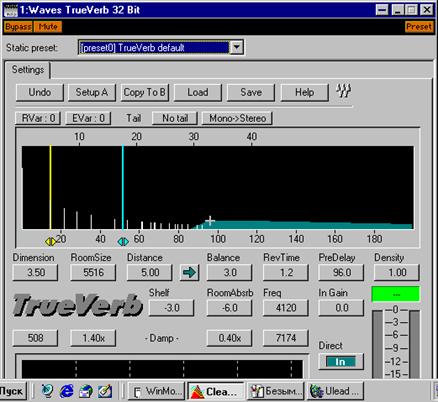The width and height of the screenshot is (438, 402).
Task: Click the frequency response graph at bottom
Action: pyautogui.click(x=162, y=369)
